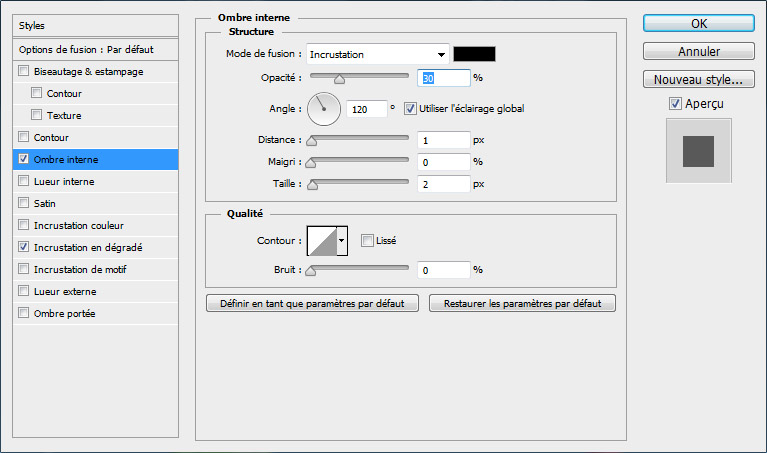The image size is (767, 453).
Task: Confirm with the OK button
Action: tap(699, 23)
